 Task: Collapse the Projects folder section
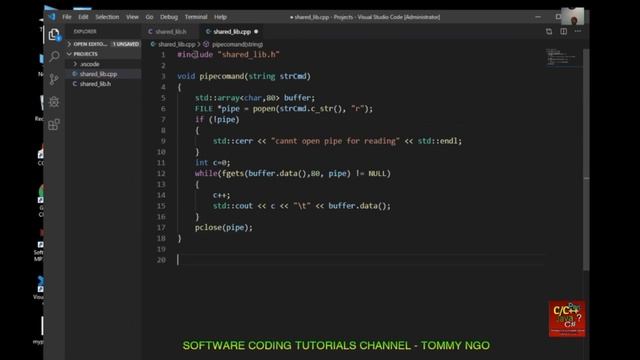pyautogui.click(x=85, y=54)
